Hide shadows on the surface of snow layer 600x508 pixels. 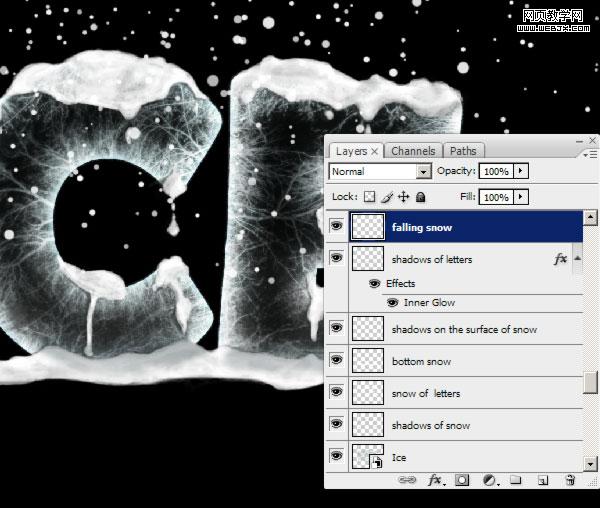click(x=336, y=327)
